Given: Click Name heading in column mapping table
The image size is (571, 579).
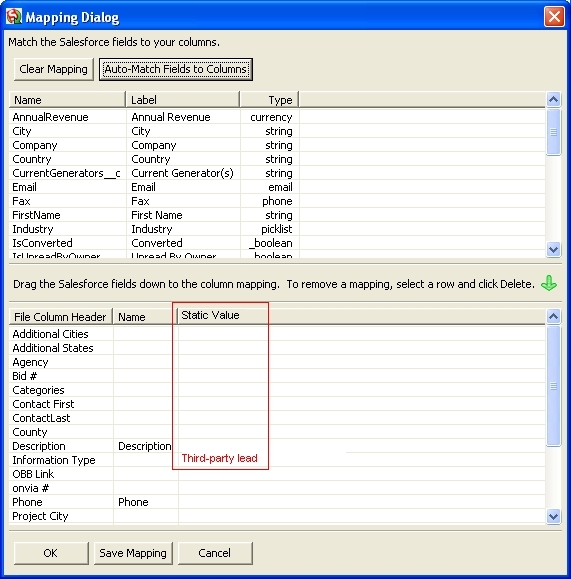Looking at the screenshot, I should click(145, 317).
